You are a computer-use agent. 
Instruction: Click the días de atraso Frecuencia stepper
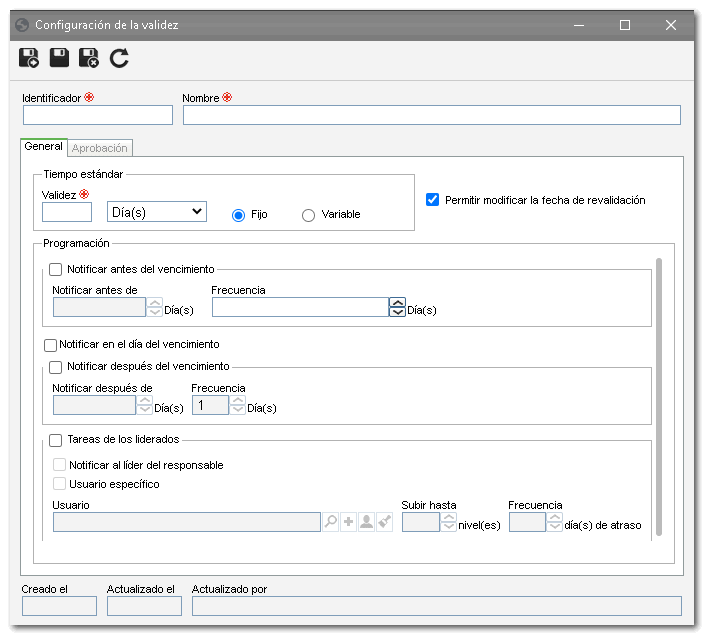pos(555,522)
